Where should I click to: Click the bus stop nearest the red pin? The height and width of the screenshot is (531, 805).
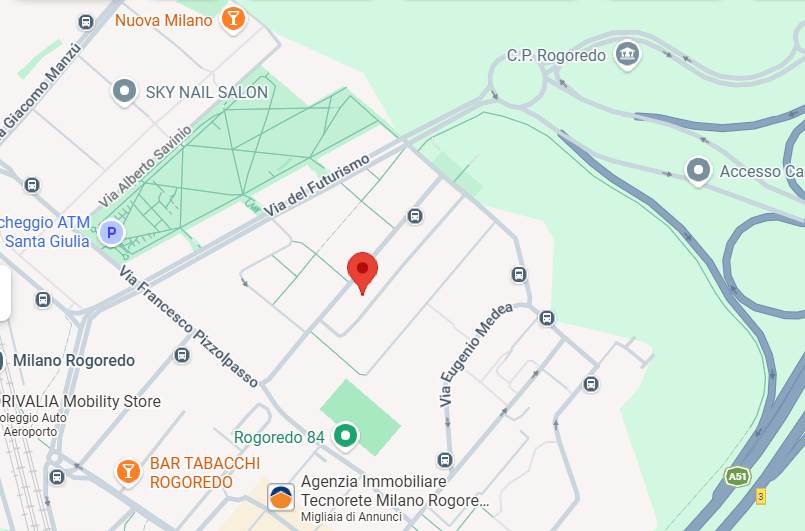[x=415, y=216]
